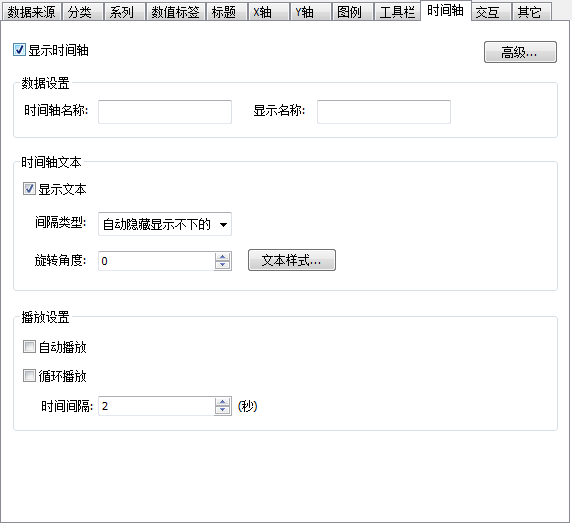
Task: Click into the 显示名称 input box
Action: click(x=384, y=112)
